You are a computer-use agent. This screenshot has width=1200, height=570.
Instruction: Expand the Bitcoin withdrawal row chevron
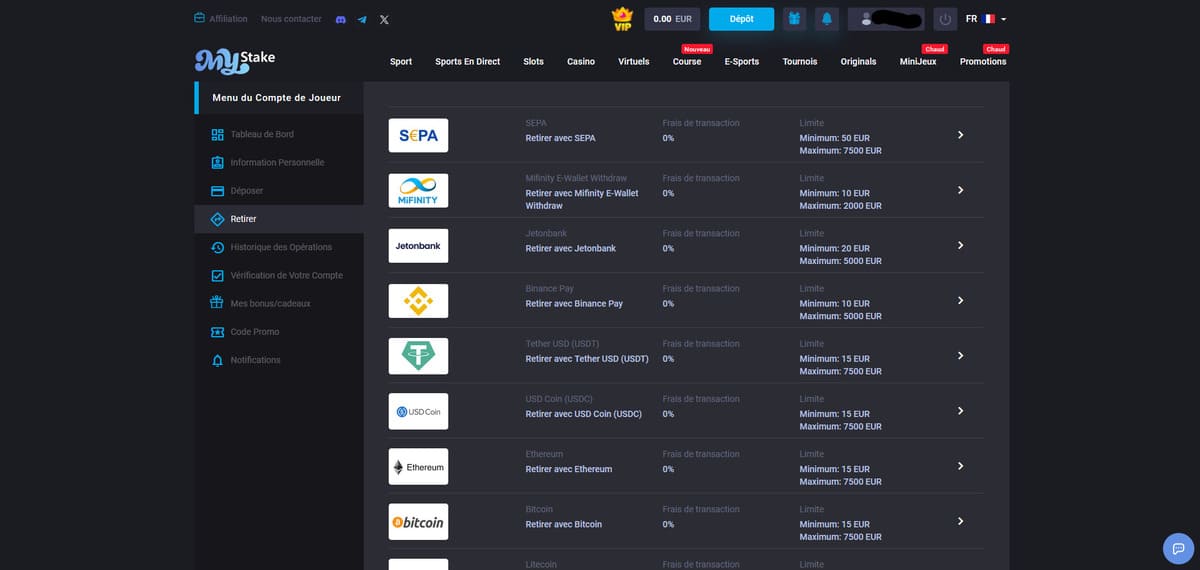(x=960, y=521)
